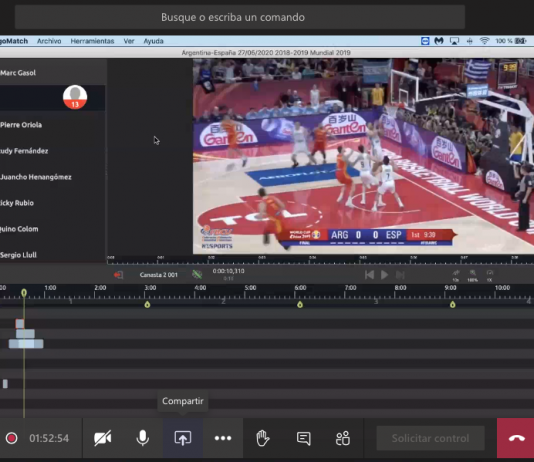Click the Solicitar control button
The image size is (534, 462).
click(x=430, y=438)
